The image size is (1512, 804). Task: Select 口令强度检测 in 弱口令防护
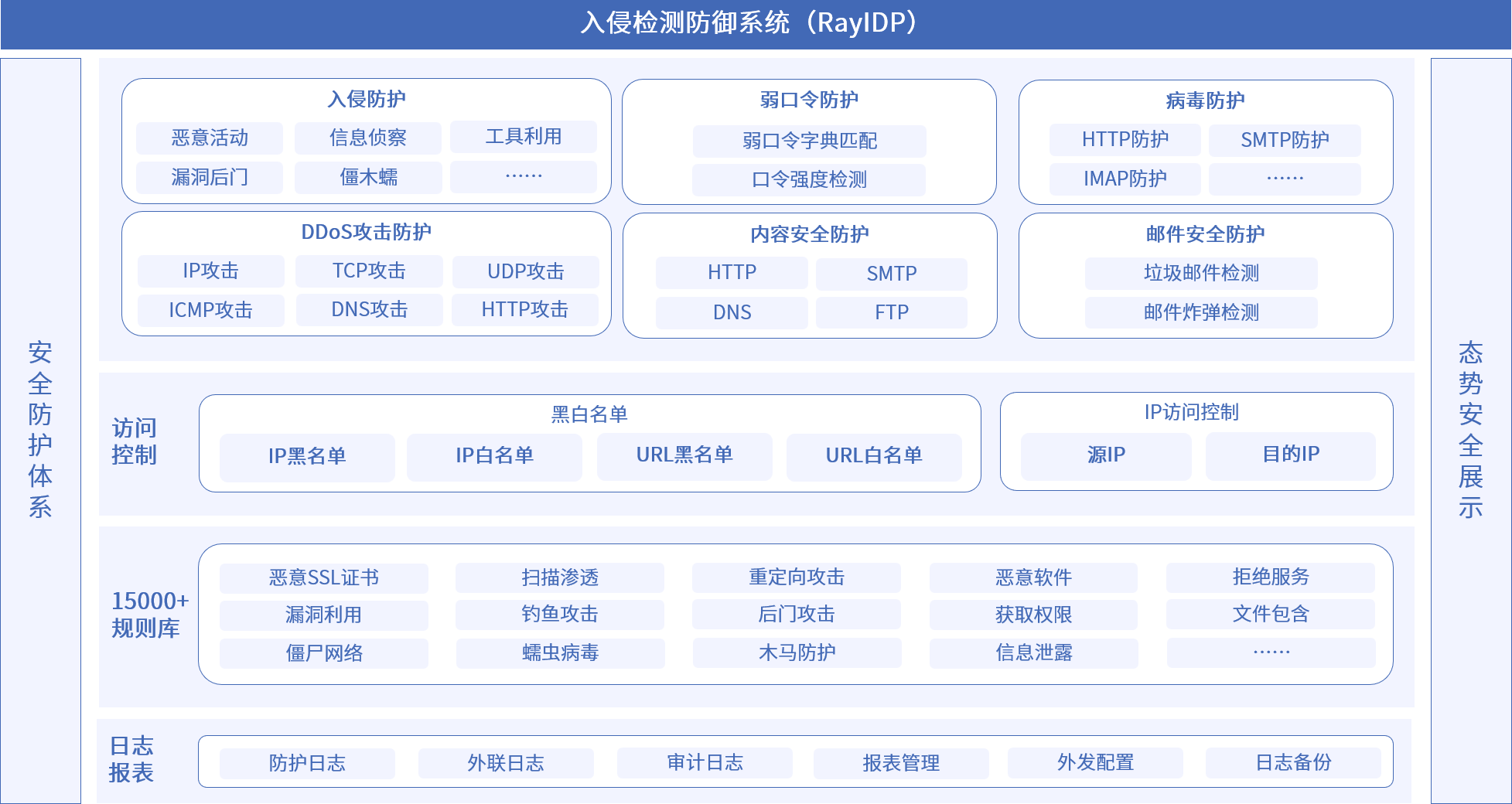tap(809, 180)
